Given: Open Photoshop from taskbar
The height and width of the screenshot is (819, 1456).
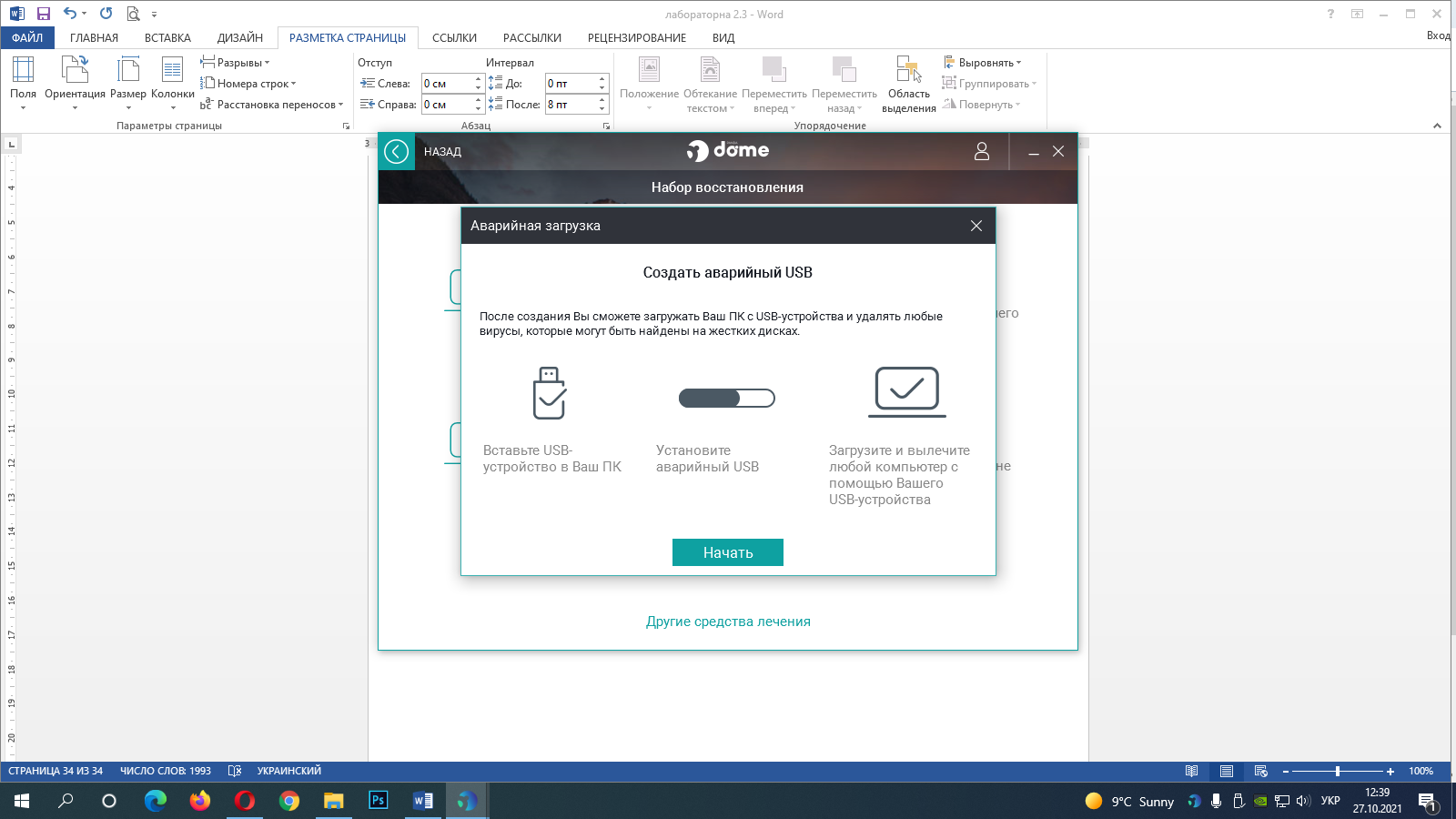Looking at the screenshot, I should click(x=378, y=801).
